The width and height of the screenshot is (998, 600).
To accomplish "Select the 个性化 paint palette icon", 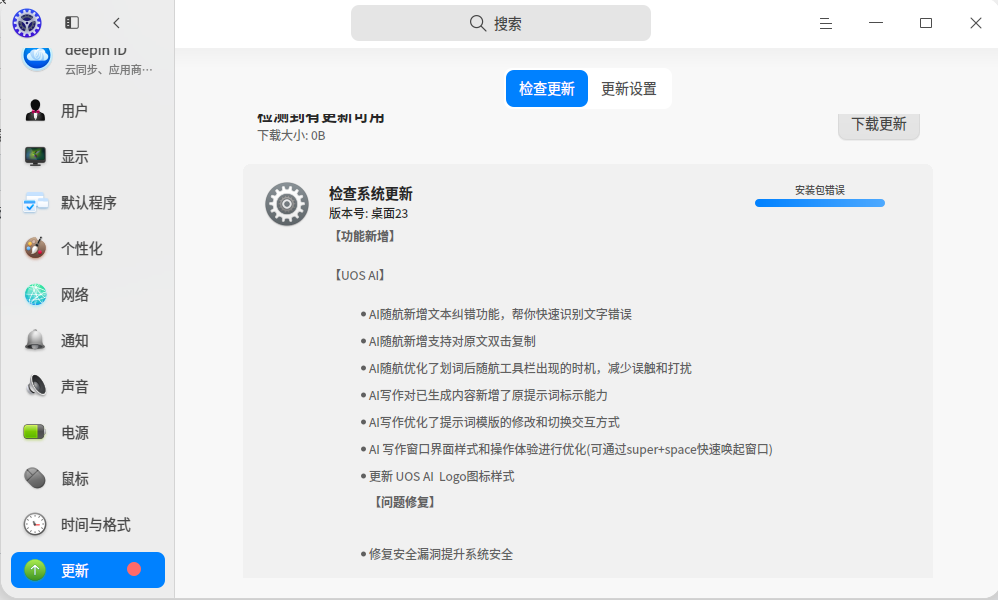I will pos(35,248).
